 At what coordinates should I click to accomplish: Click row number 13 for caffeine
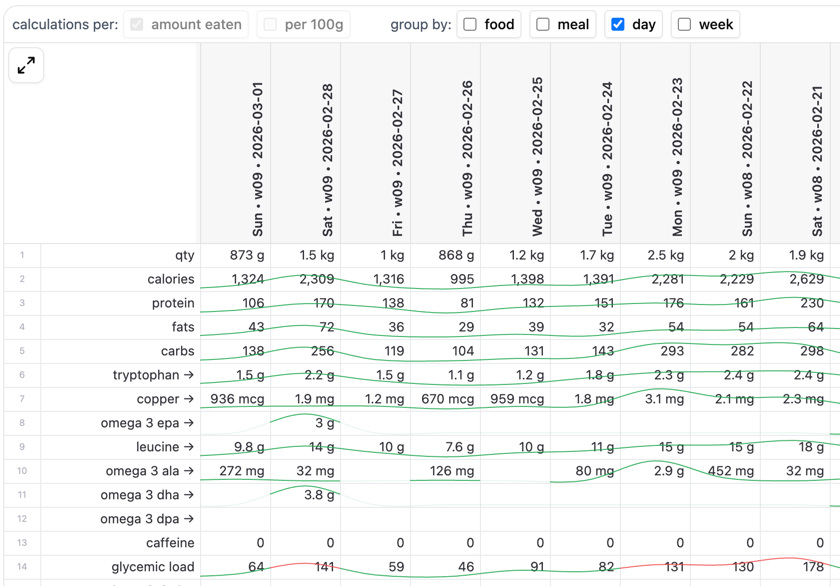coord(22,543)
